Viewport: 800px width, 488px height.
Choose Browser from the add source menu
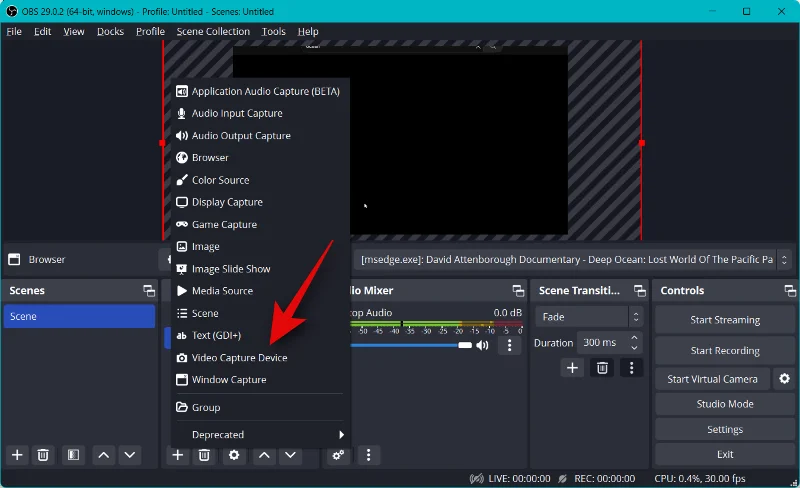click(260, 158)
